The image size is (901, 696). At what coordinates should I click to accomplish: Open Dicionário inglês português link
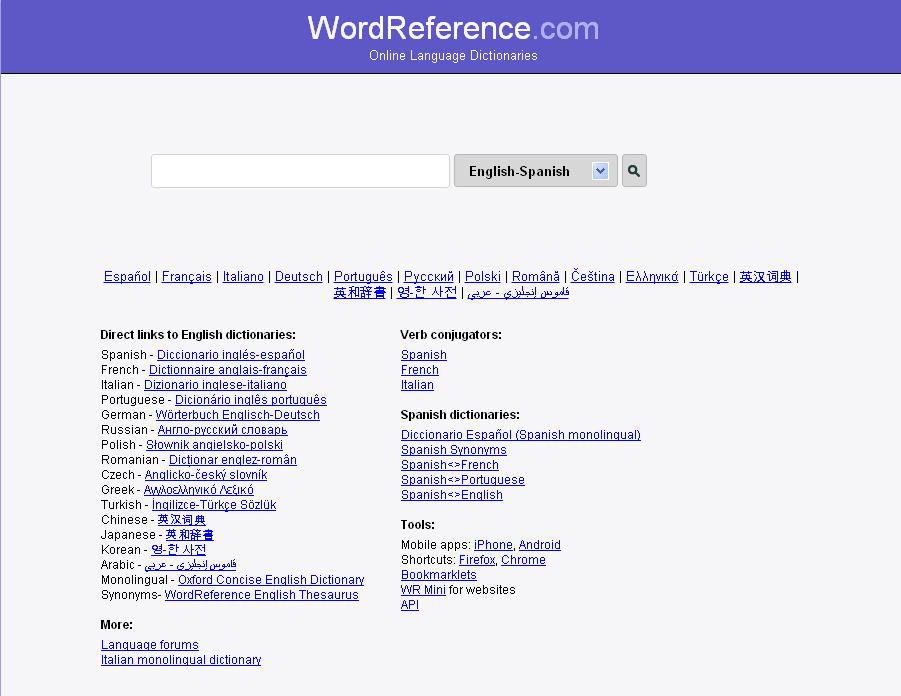tap(251, 399)
